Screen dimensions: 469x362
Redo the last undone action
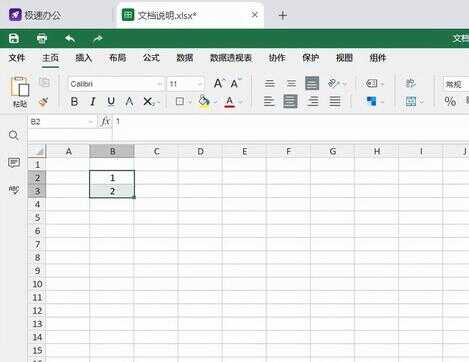click(x=98, y=39)
